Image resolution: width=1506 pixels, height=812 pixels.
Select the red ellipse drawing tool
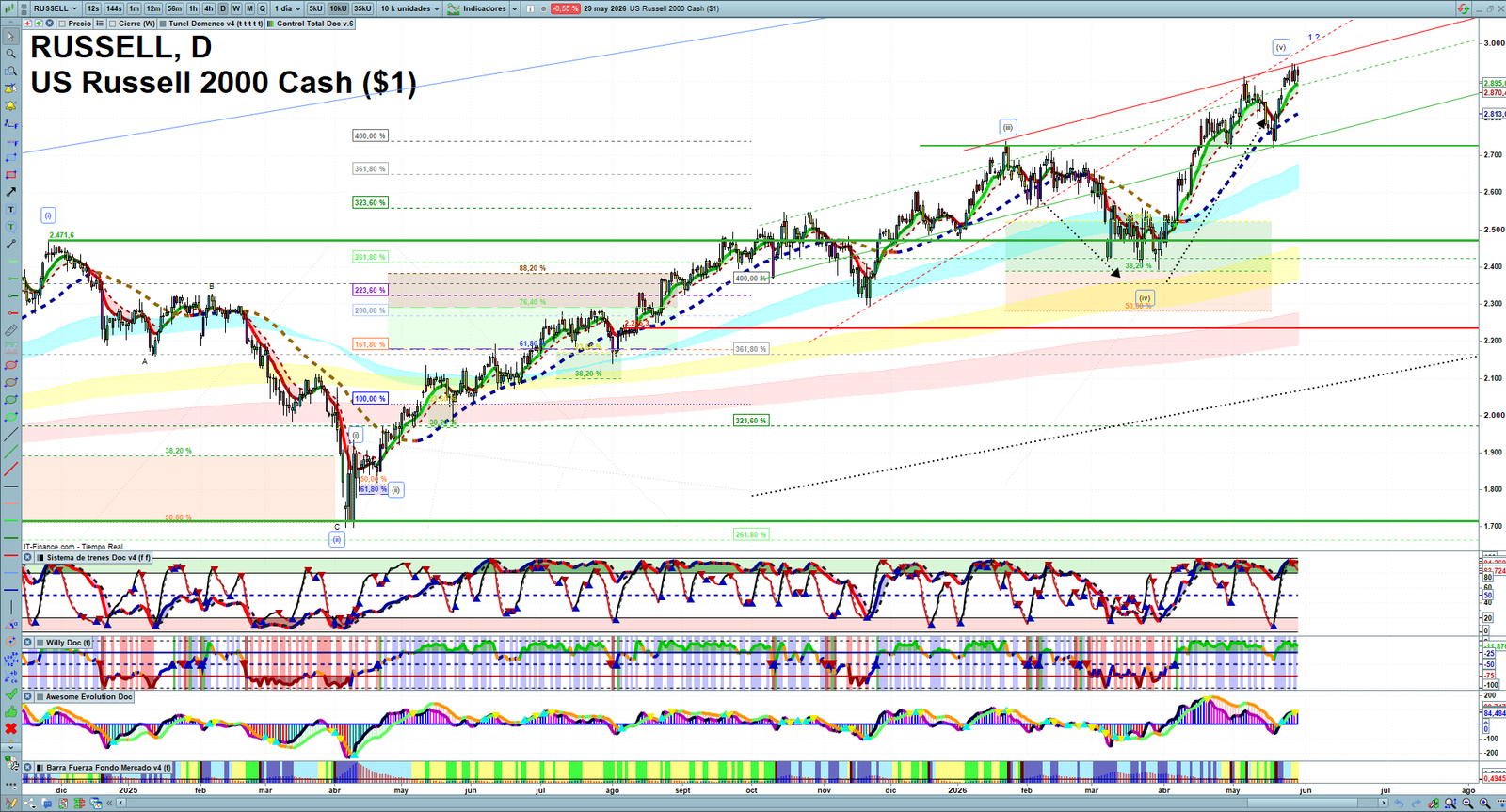[11, 365]
